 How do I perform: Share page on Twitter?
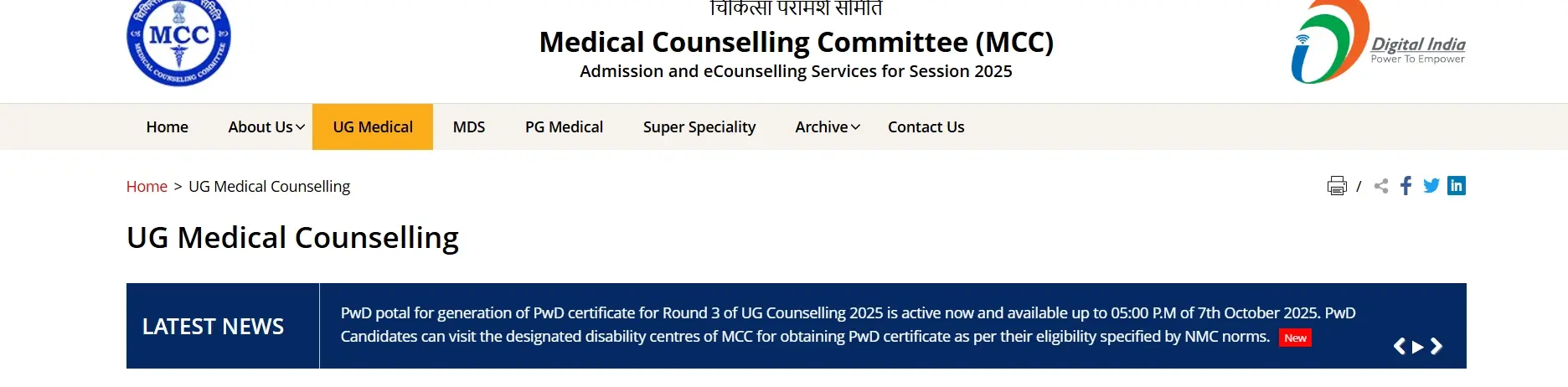coord(1431,186)
